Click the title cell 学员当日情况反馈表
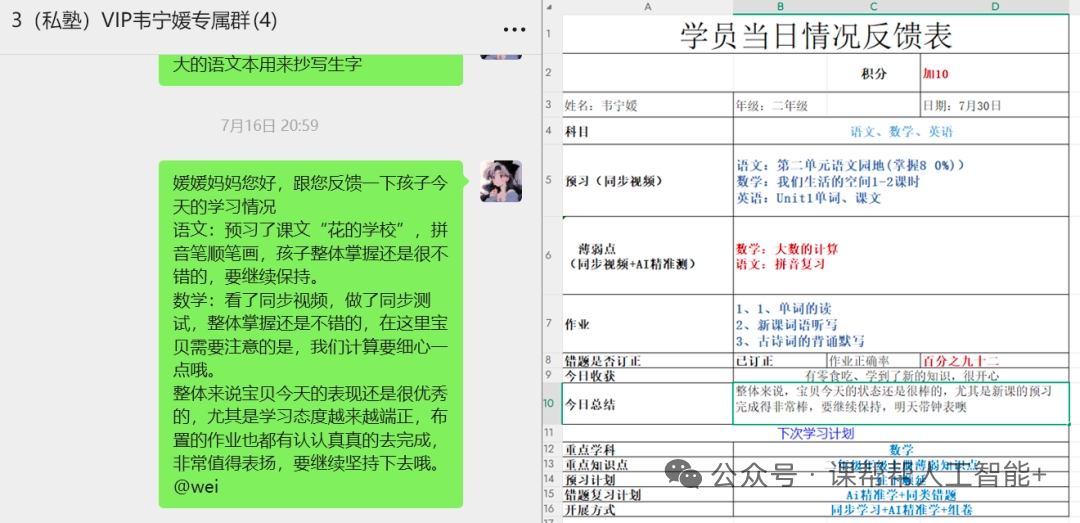The width and height of the screenshot is (1080, 523). (815, 36)
